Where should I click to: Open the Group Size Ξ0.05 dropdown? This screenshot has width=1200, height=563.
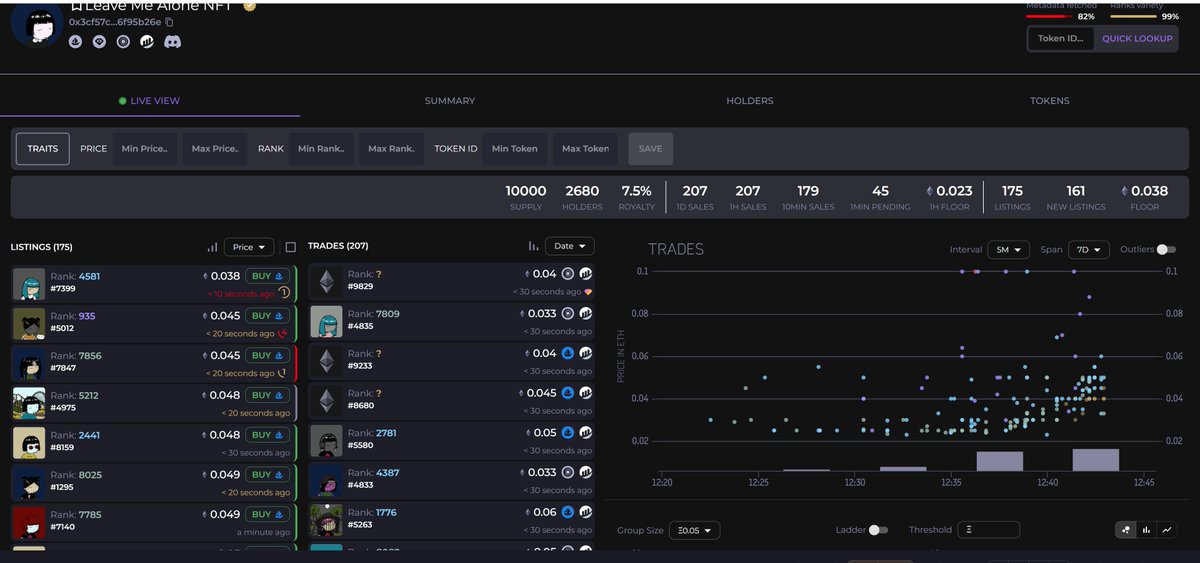(695, 530)
